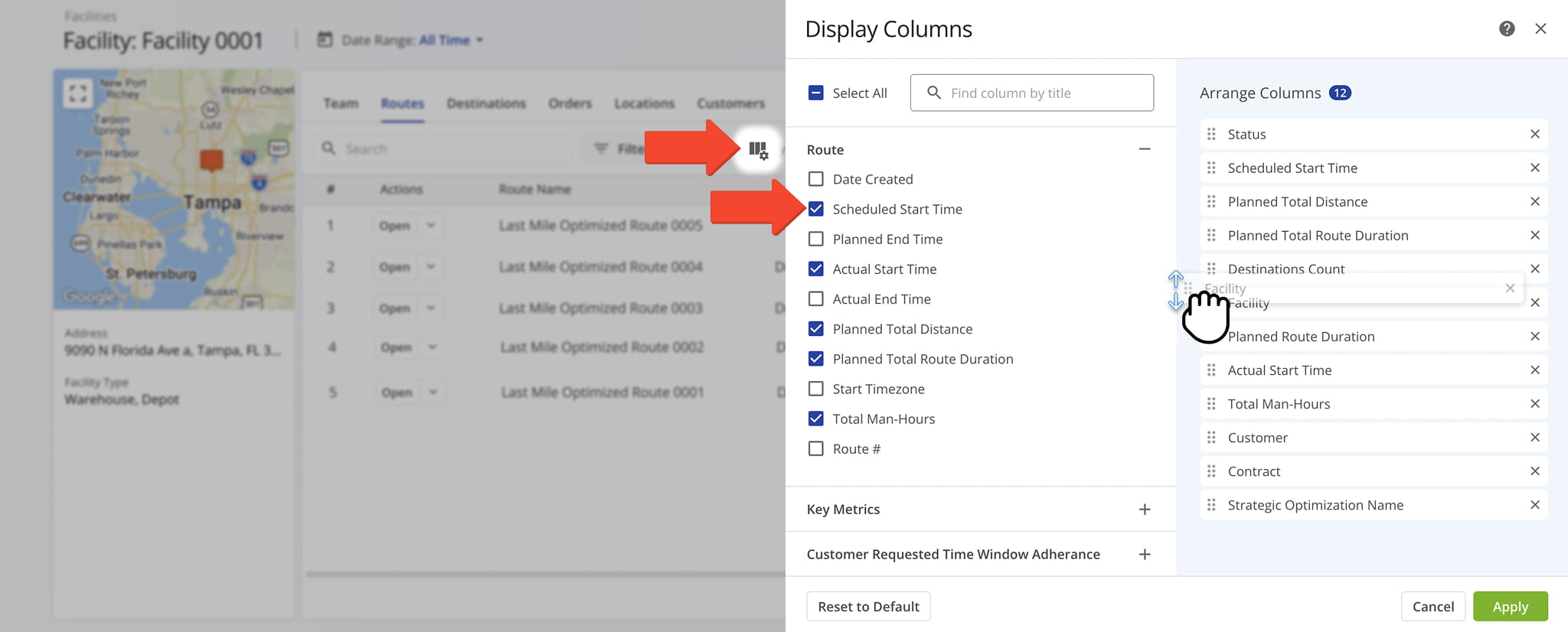The height and width of the screenshot is (632, 1568).
Task: Open the Date Range All Time dropdown
Action: click(x=450, y=41)
